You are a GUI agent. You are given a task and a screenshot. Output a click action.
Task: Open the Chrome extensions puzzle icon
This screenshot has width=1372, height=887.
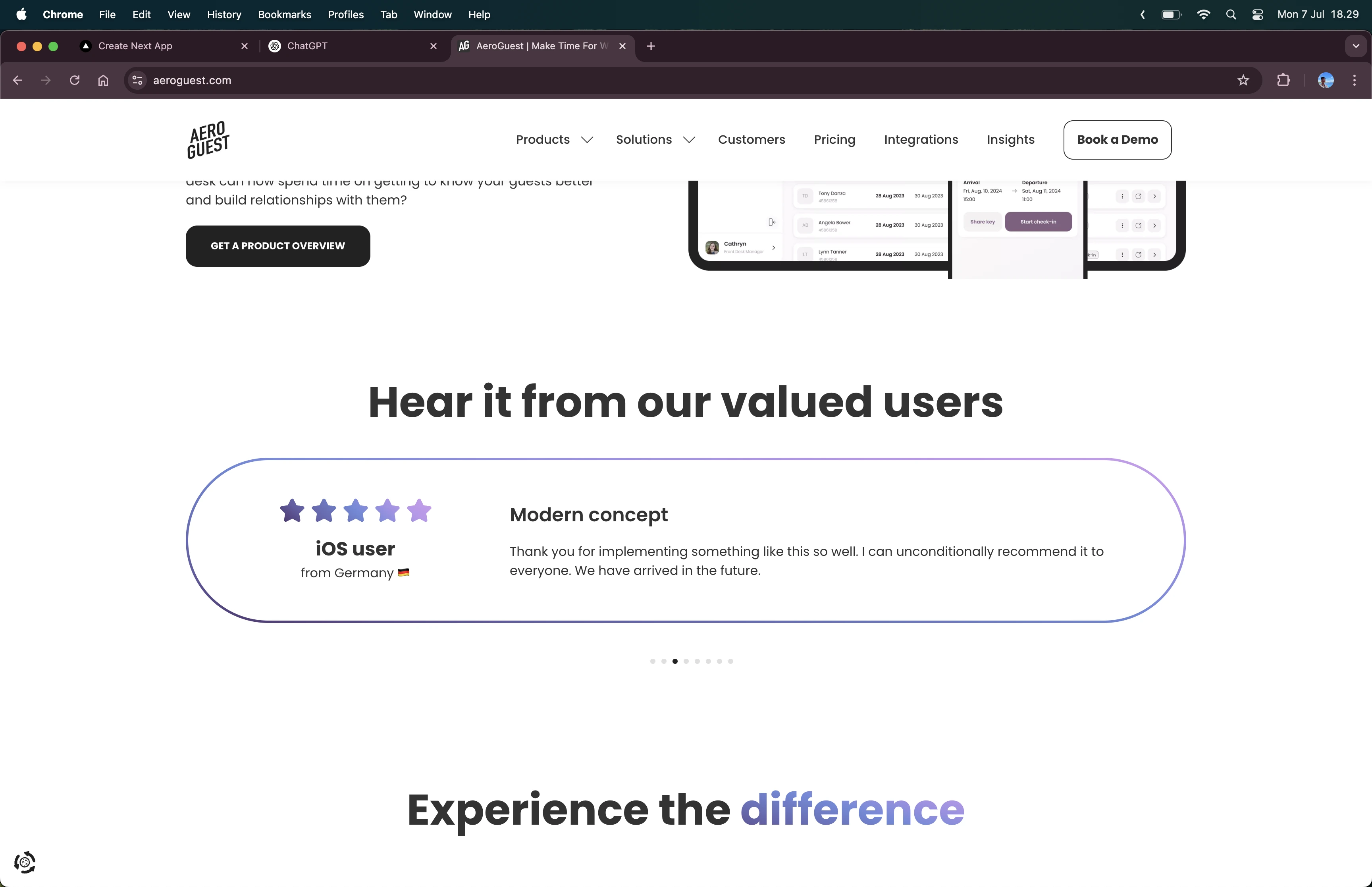click(1283, 81)
